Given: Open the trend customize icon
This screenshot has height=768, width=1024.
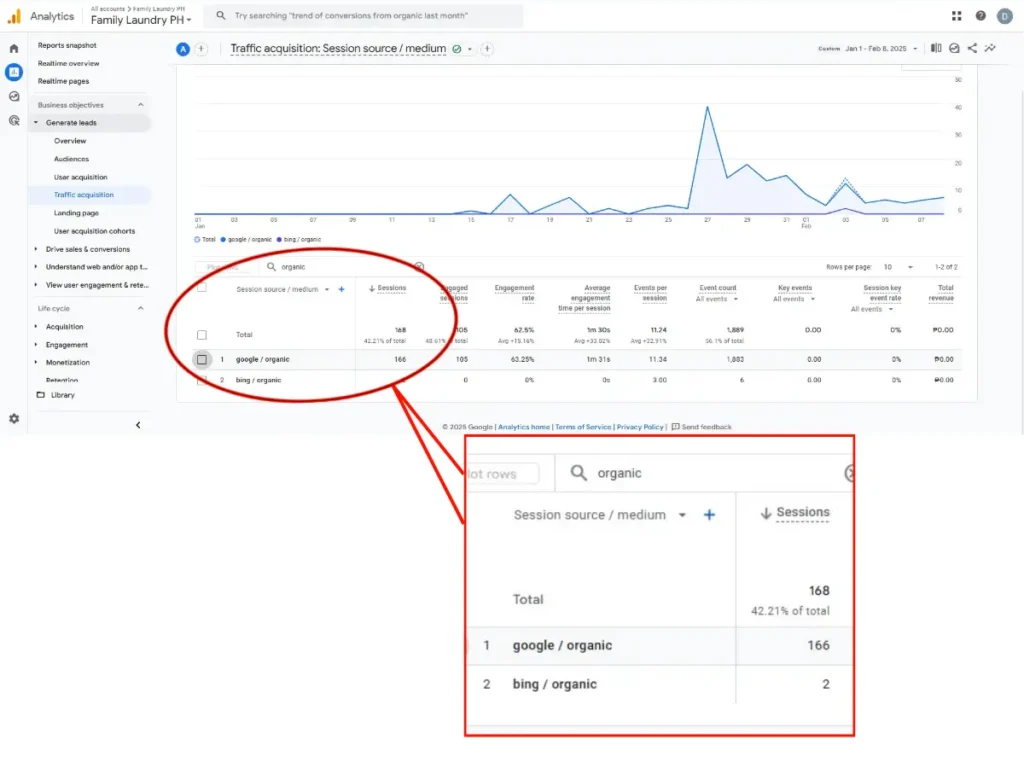Looking at the screenshot, I should tap(991, 48).
